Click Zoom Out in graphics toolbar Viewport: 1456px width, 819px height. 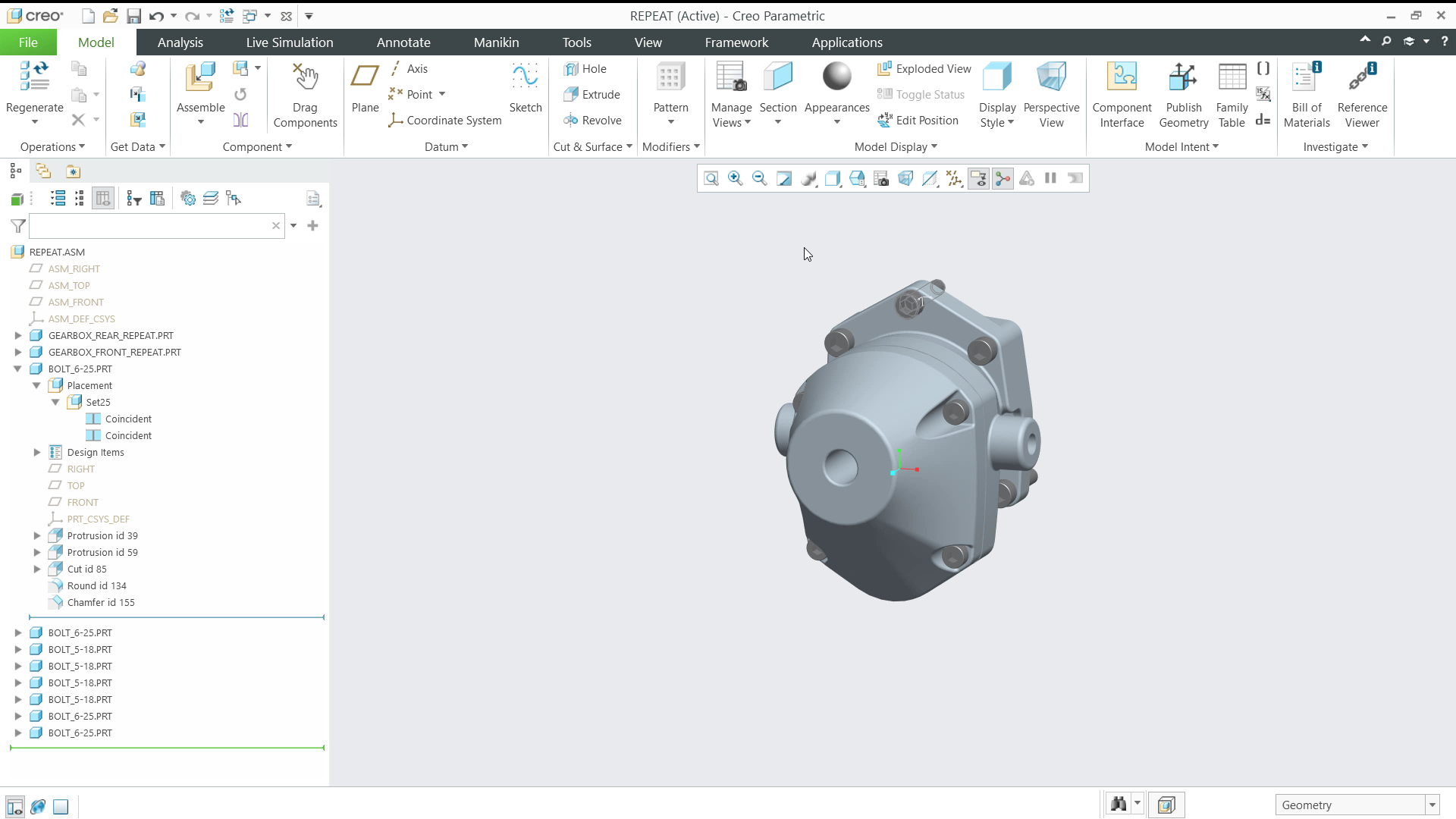coord(759,178)
